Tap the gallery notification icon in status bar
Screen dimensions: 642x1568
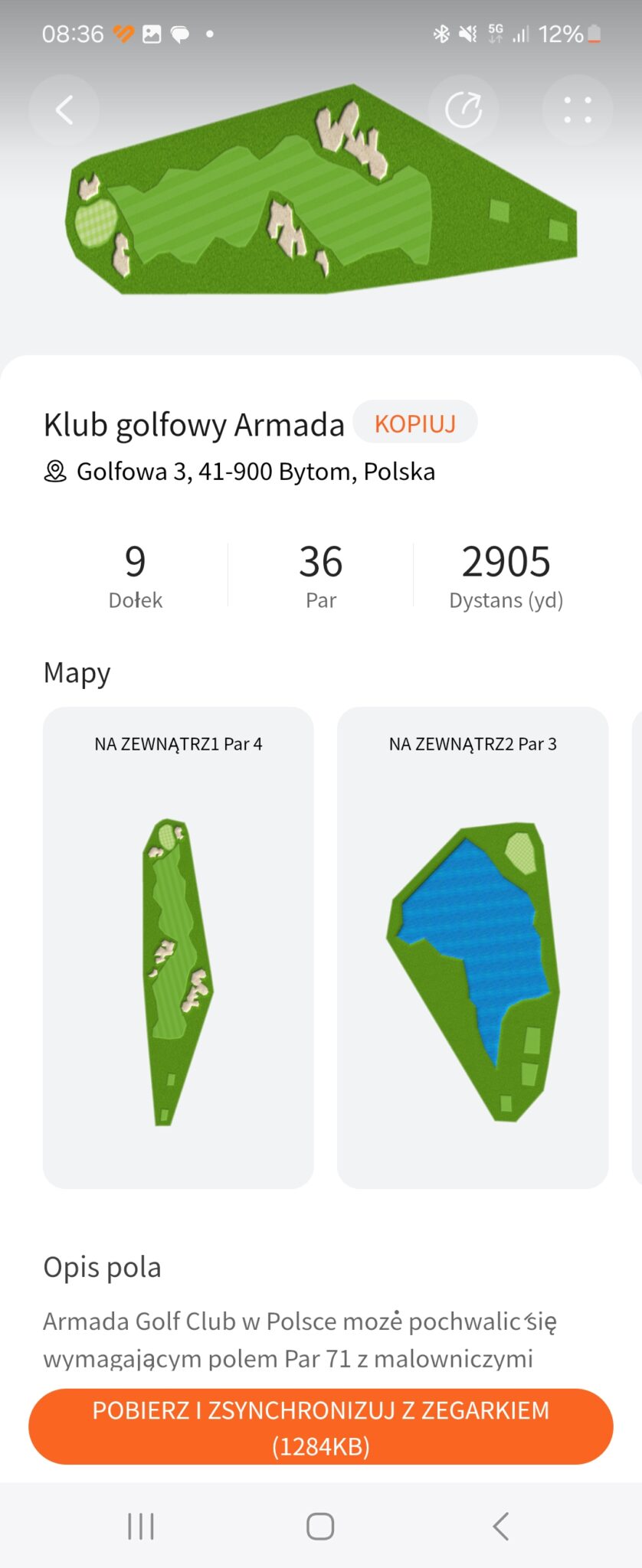pyautogui.click(x=152, y=34)
